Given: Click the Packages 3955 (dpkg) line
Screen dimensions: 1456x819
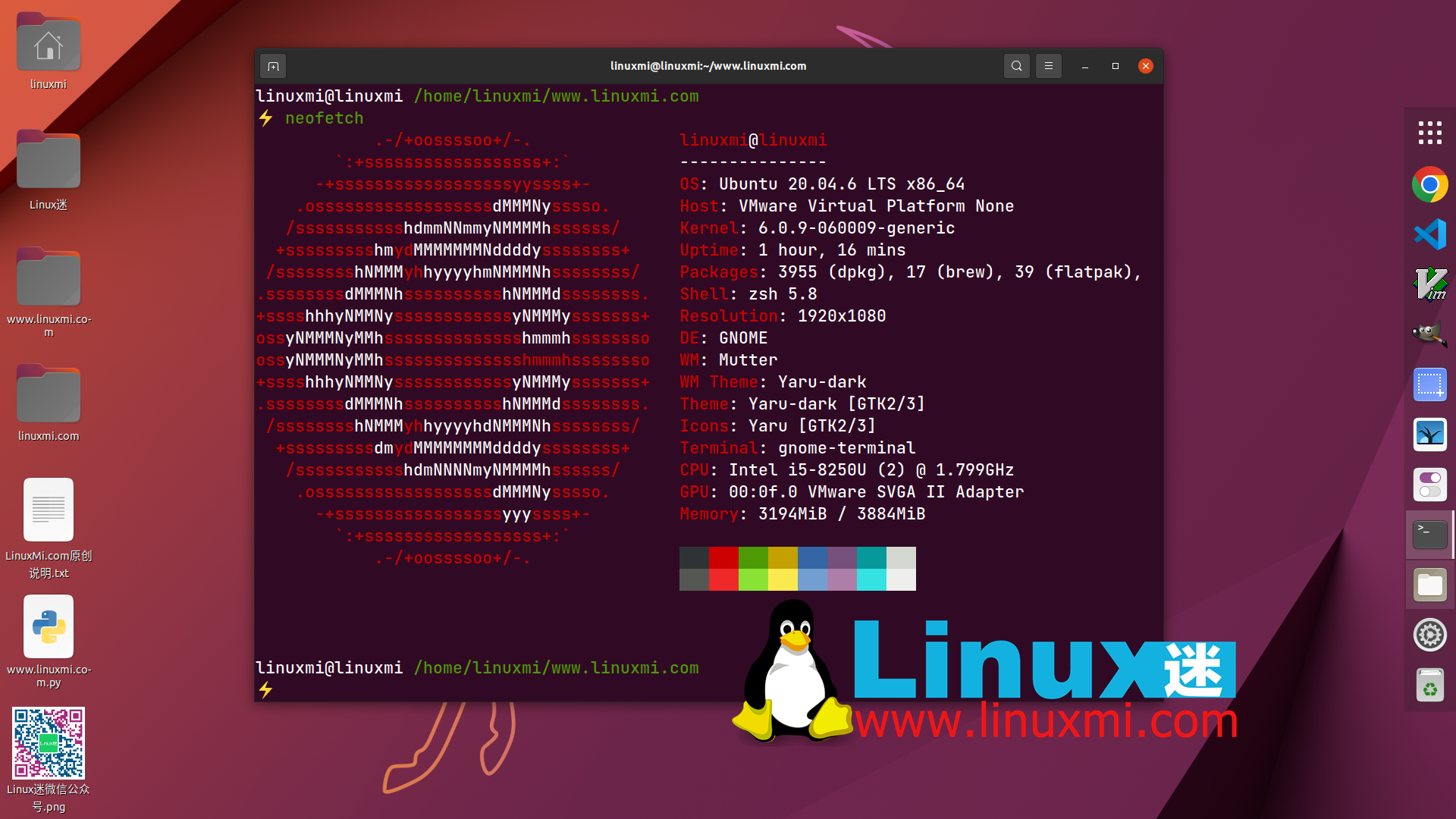Looking at the screenshot, I should click(x=911, y=272).
